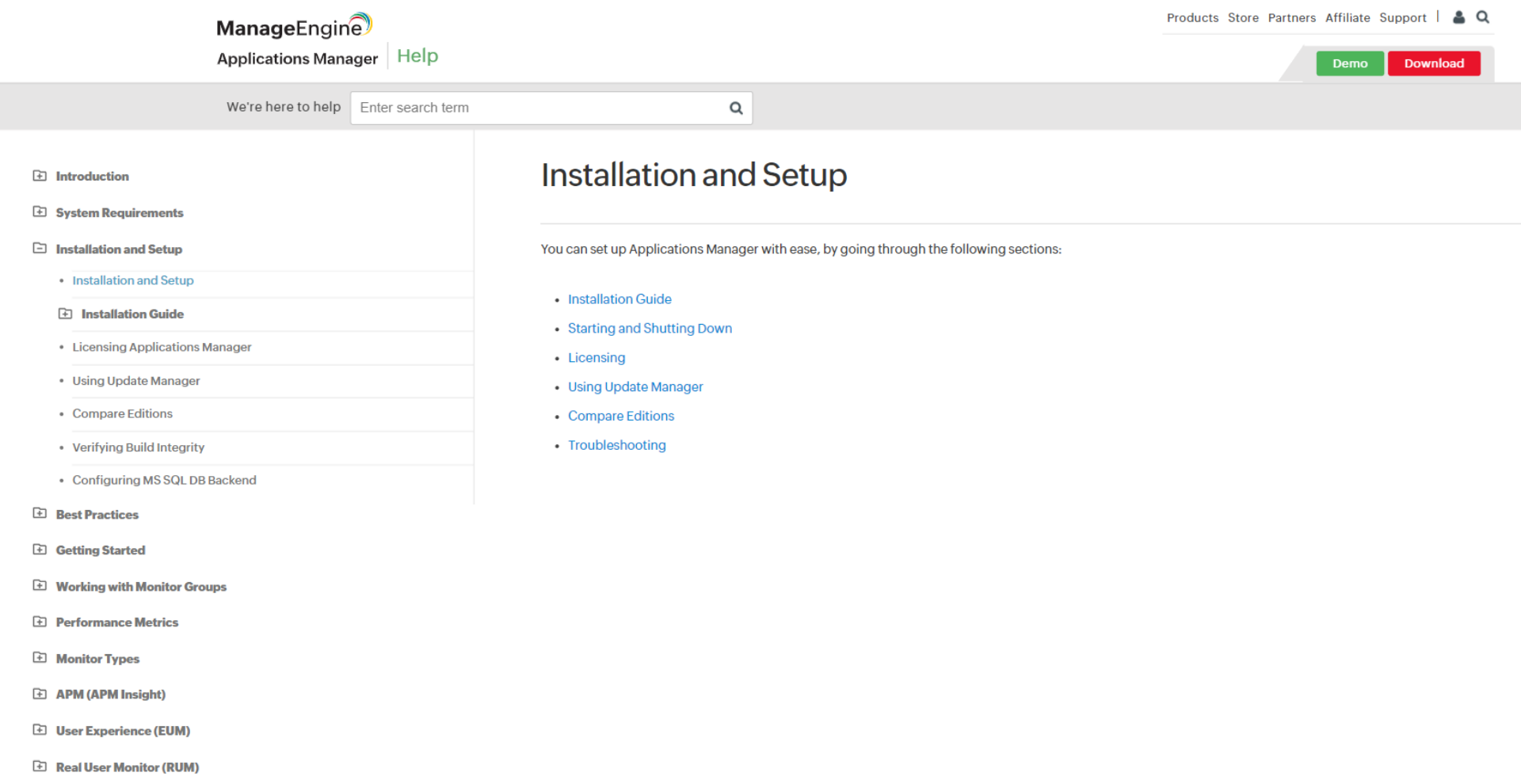Screen dimensions: 1521x784
Task: Select the Introduction sidebar label
Action: [92, 177]
